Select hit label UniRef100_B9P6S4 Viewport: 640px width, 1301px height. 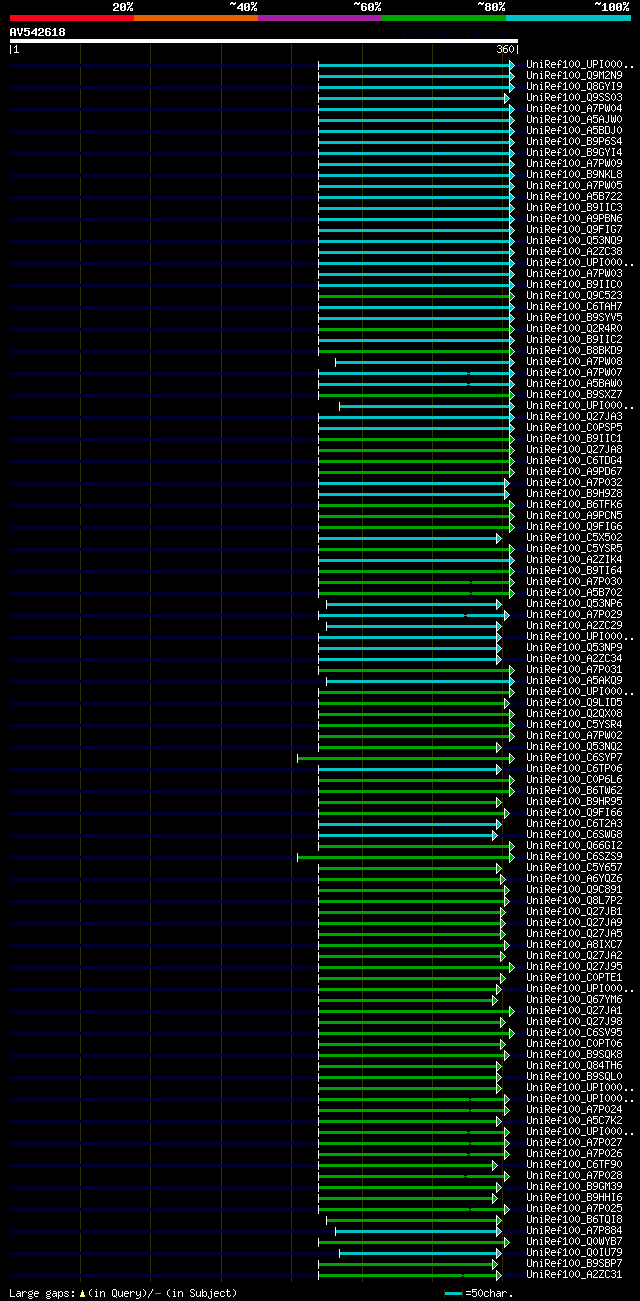pos(574,141)
